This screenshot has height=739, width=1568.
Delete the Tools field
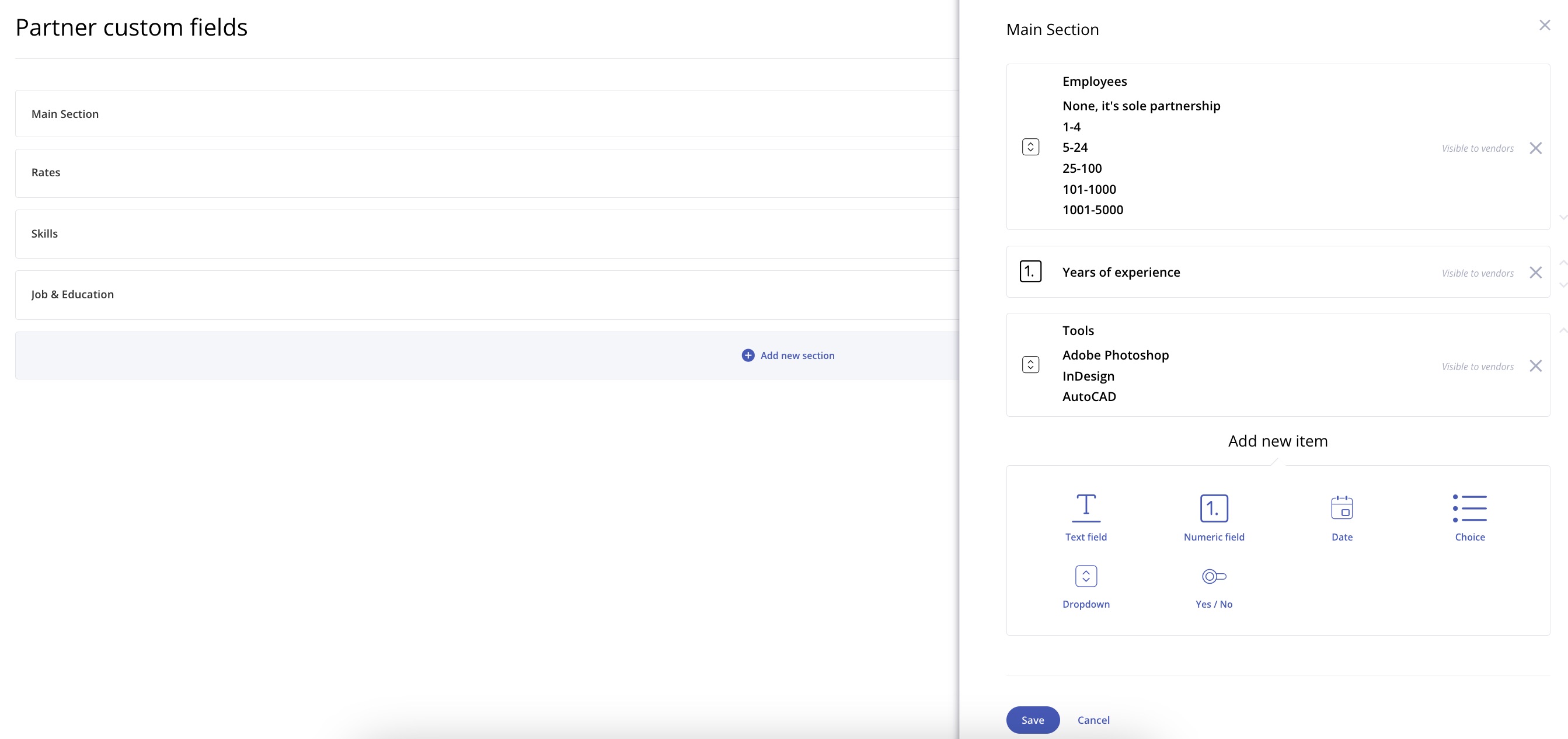click(1535, 366)
